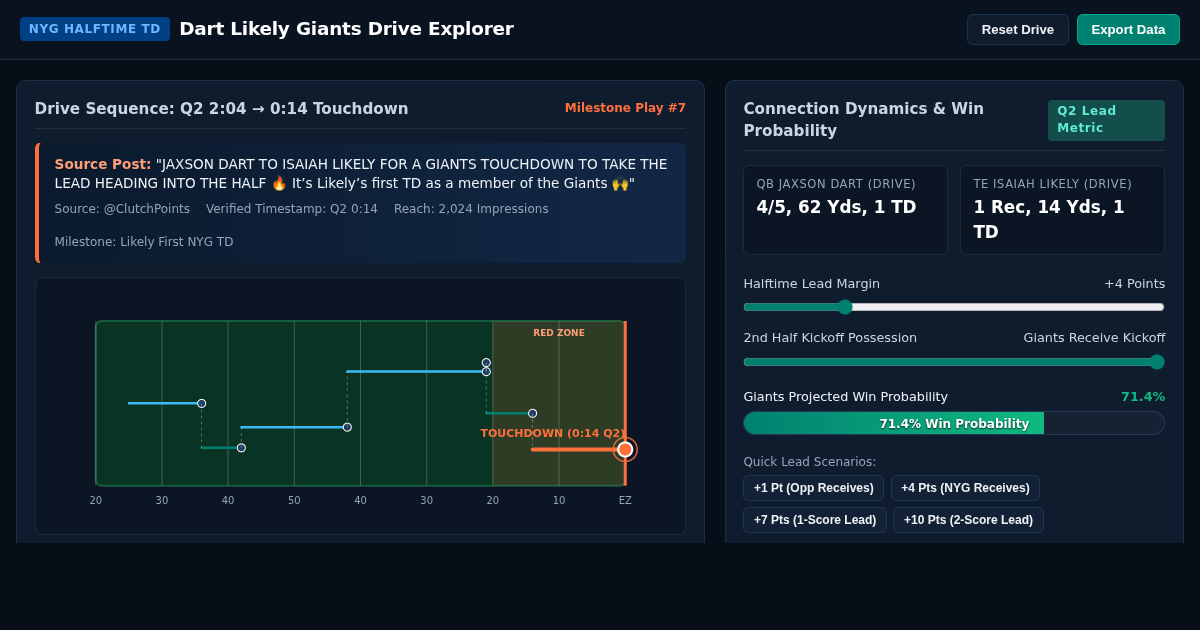Apply the +7 Pts (1-Score Lead) scenario
The height and width of the screenshot is (630, 1200).
pyautogui.click(x=815, y=520)
